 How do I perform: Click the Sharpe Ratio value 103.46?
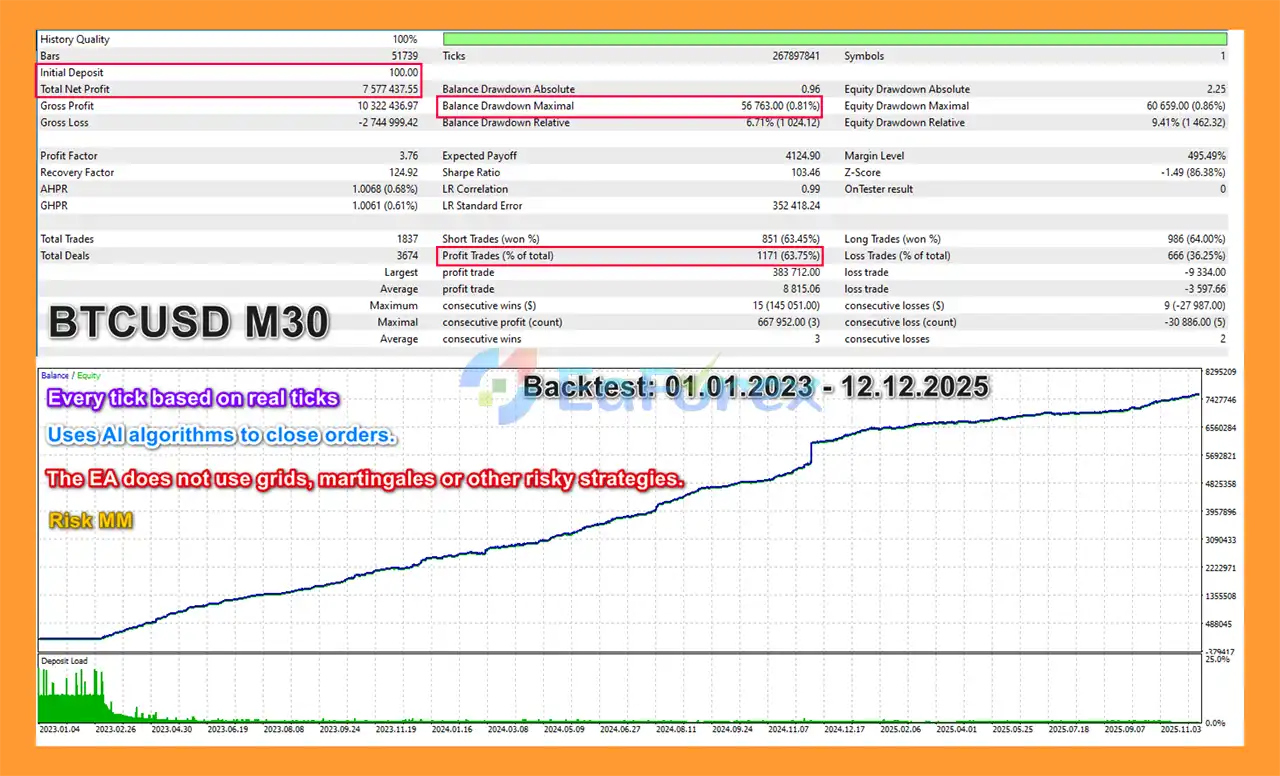[803, 173]
